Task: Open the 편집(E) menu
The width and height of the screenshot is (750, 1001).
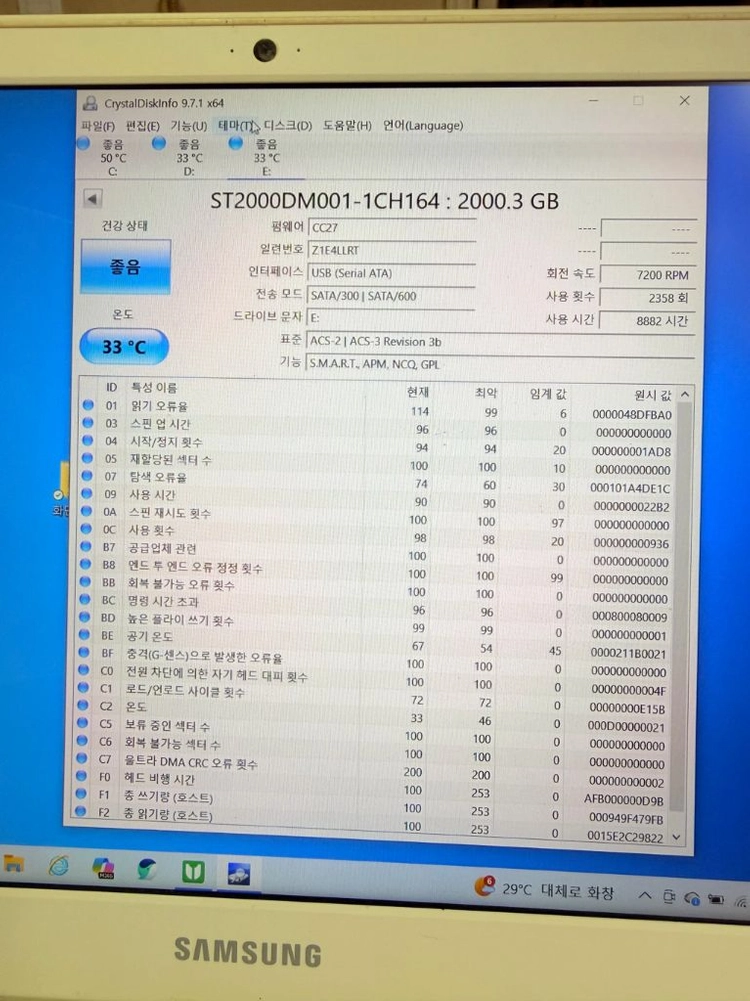Action: click(x=143, y=126)
